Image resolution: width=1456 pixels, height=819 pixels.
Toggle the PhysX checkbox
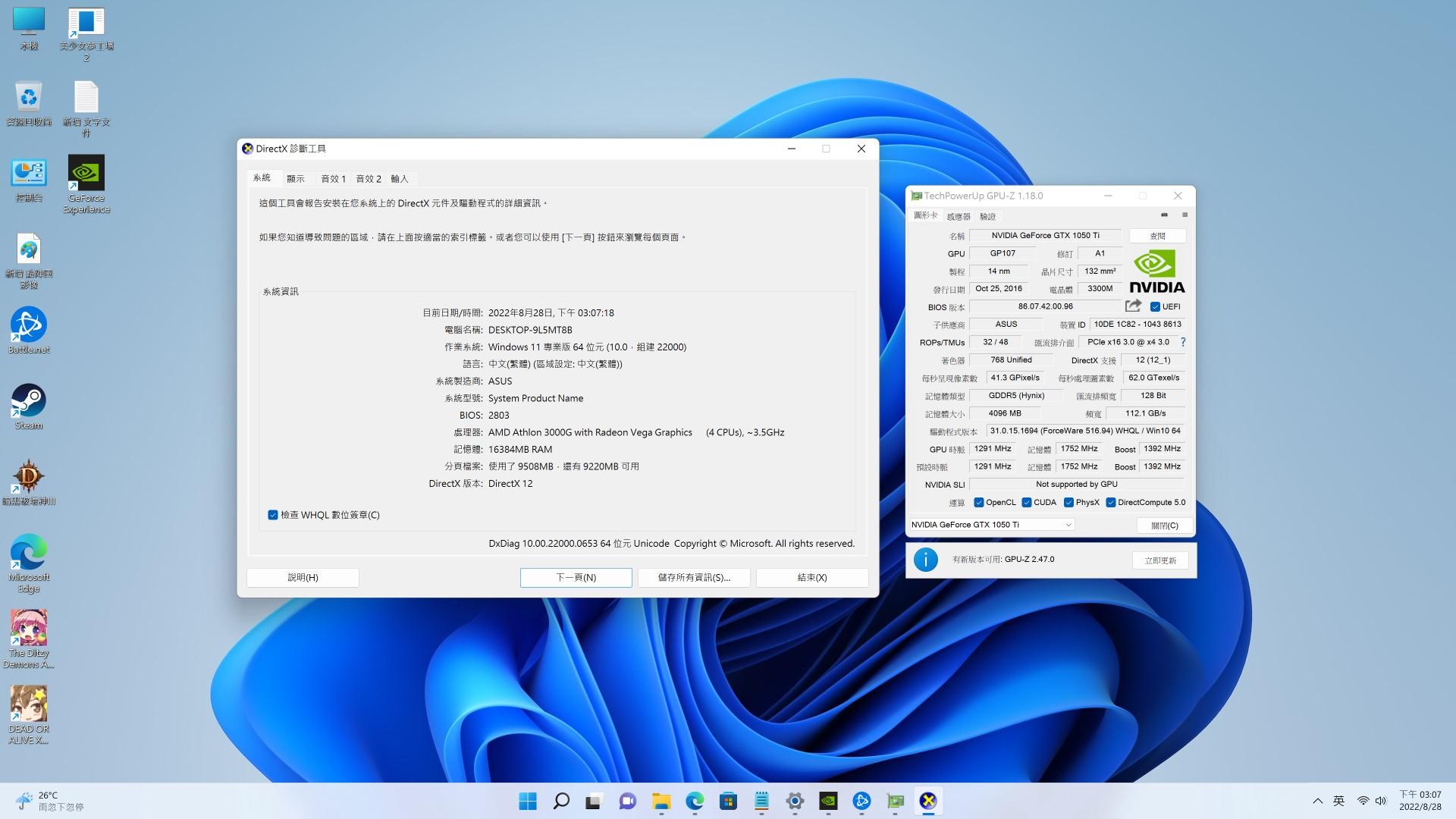click(x=1068, y=502)
